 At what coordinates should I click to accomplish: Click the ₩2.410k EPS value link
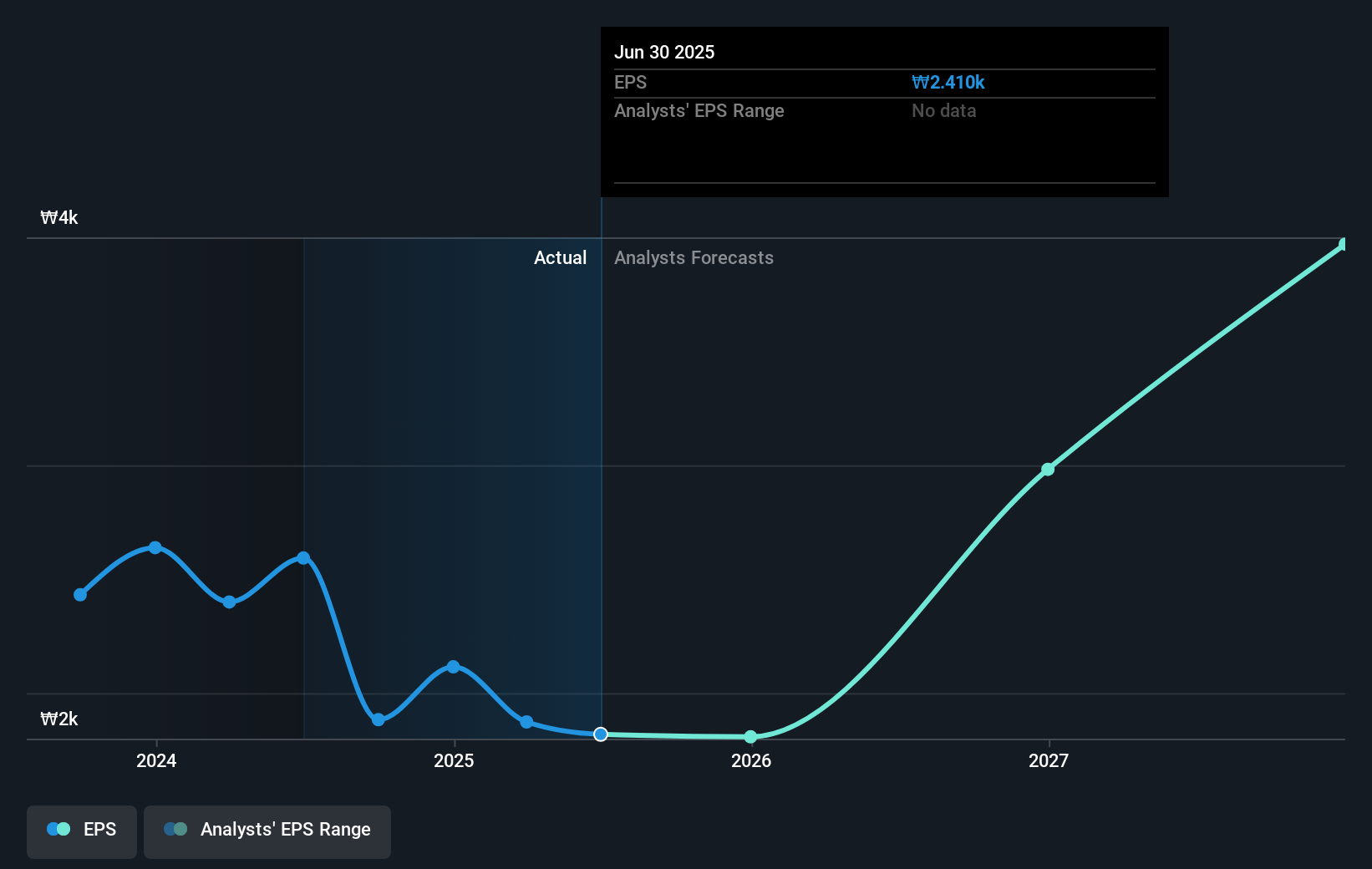click(948, 82)
